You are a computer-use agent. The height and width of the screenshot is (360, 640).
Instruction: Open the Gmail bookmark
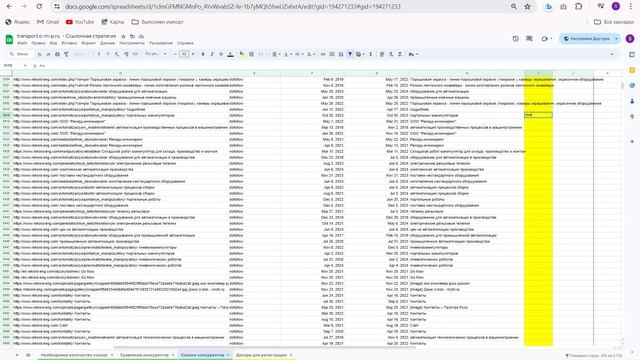[x=48, y=22]
